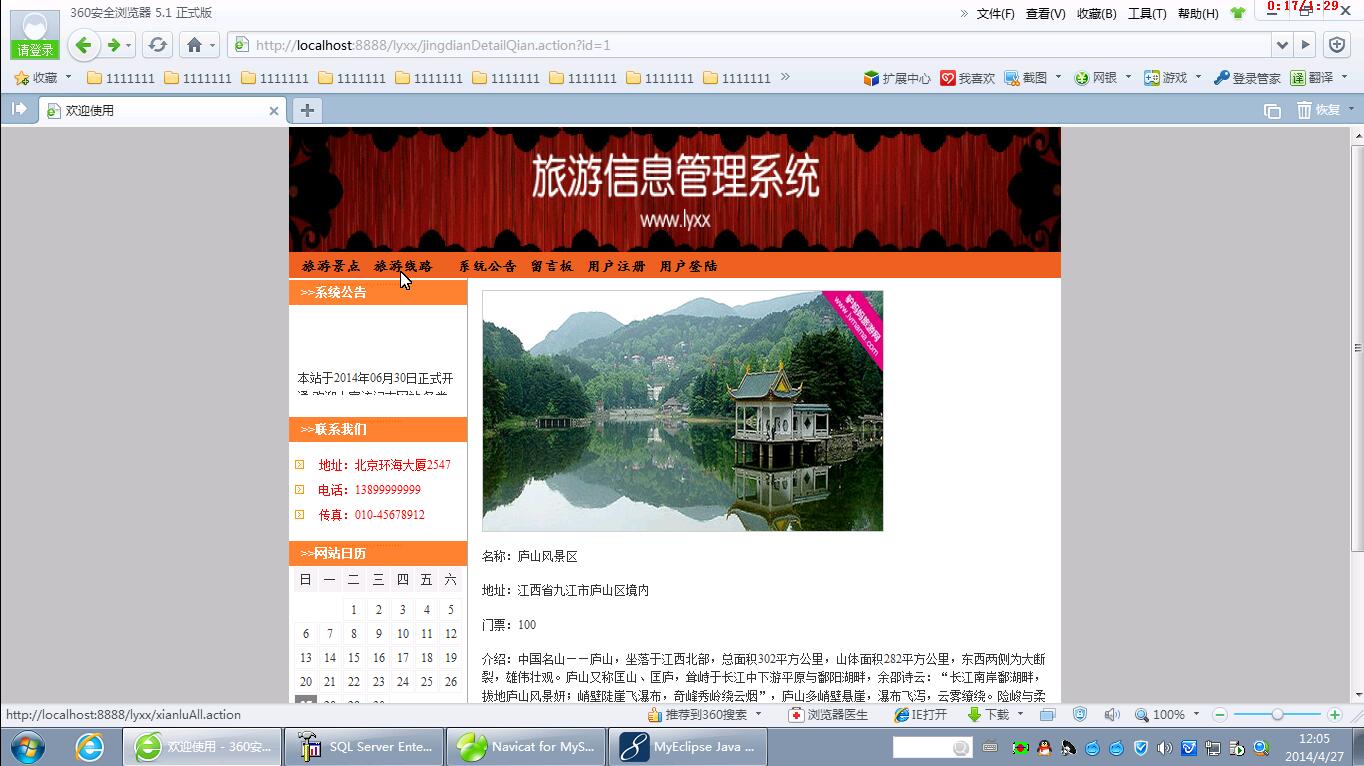Click the zoom-out minus button
The image size is (1364, 766).
(x=1220, y=715)
